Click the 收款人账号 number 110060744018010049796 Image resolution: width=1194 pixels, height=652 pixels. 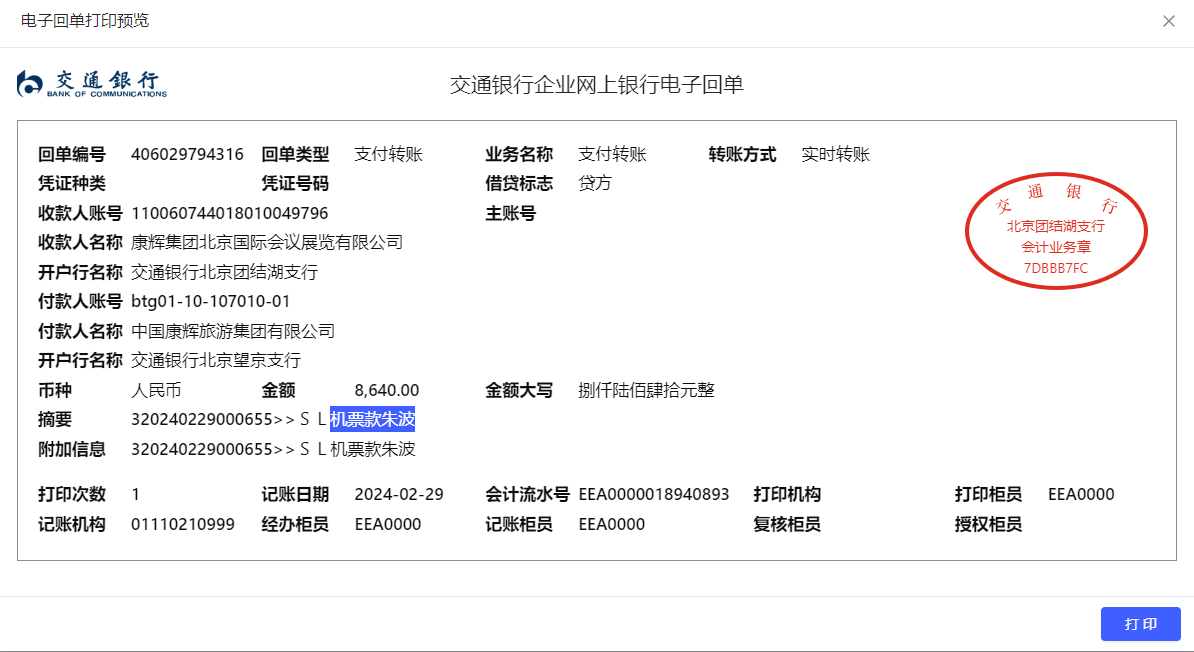[229, 213]
